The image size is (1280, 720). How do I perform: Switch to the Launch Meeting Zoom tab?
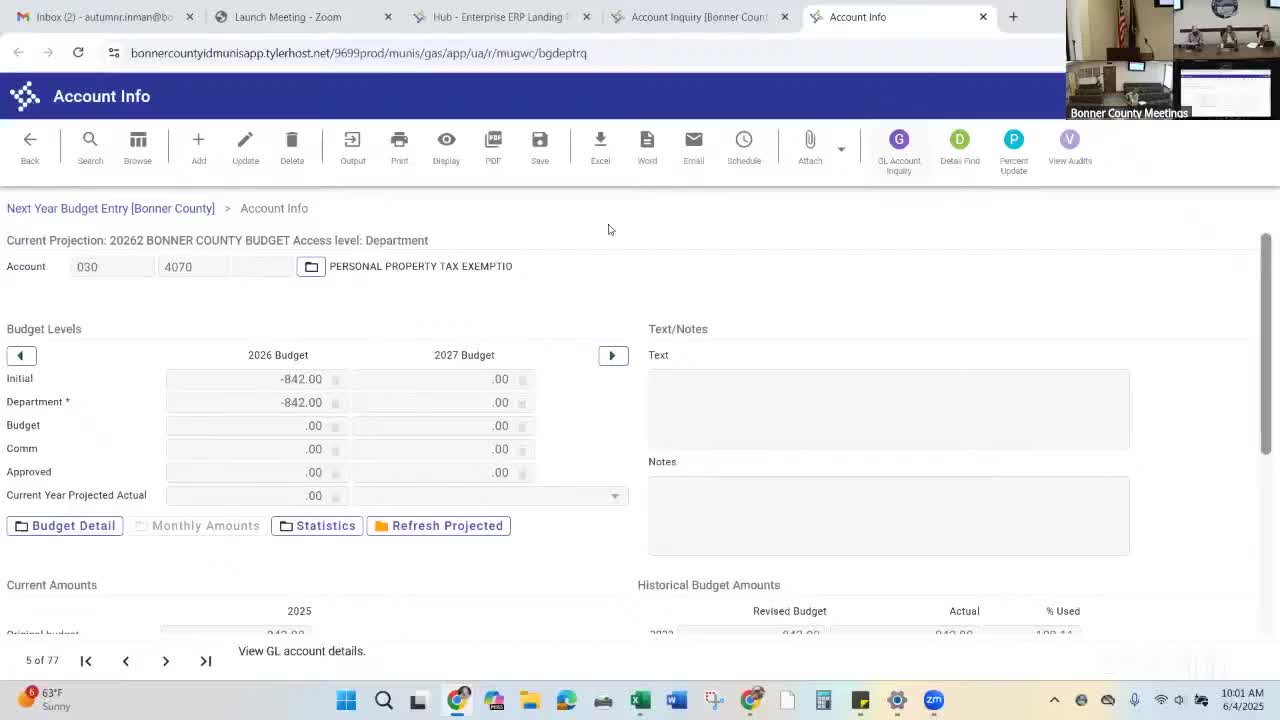coord(287,17)
